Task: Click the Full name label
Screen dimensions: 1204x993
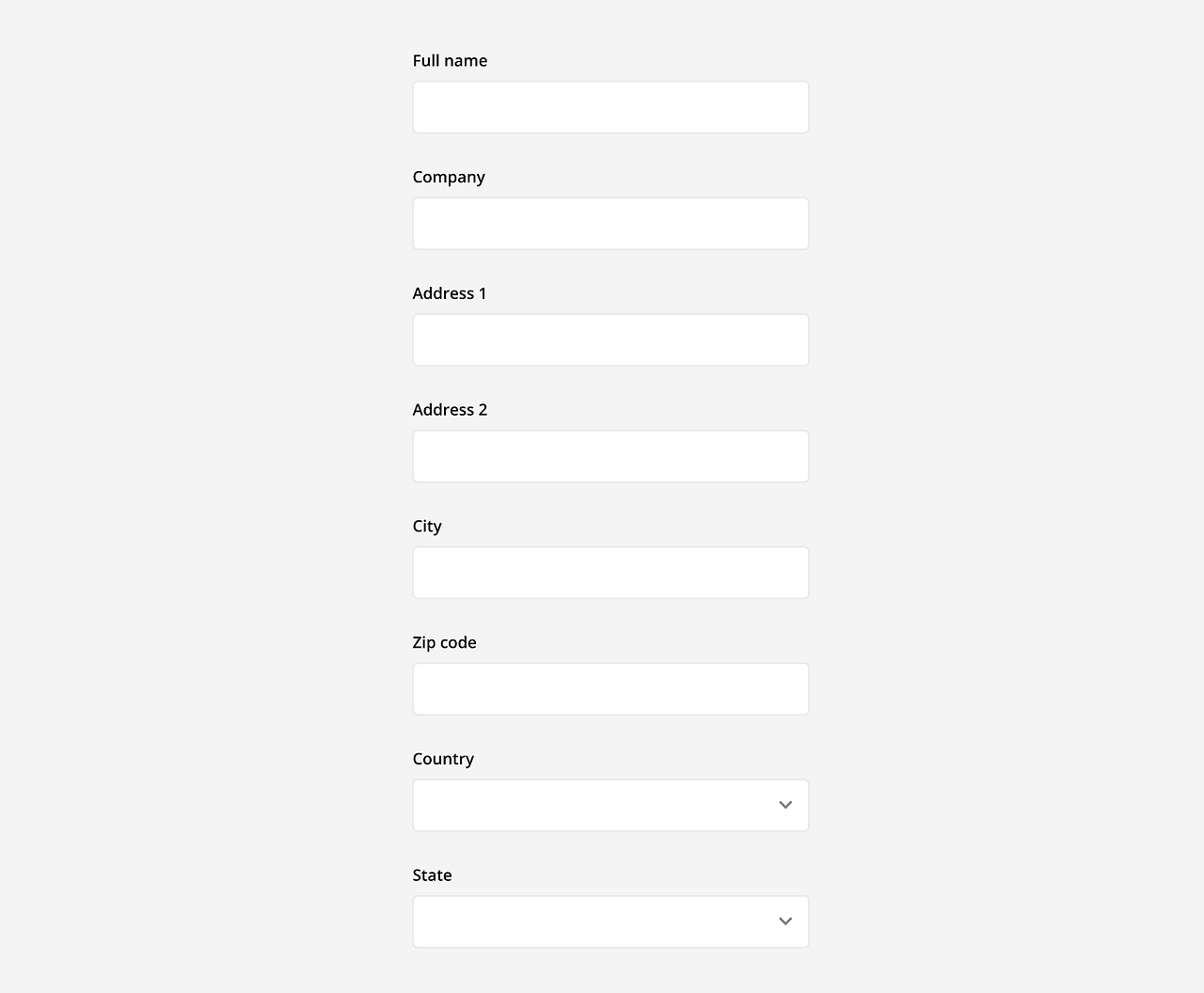Action: 450,60
